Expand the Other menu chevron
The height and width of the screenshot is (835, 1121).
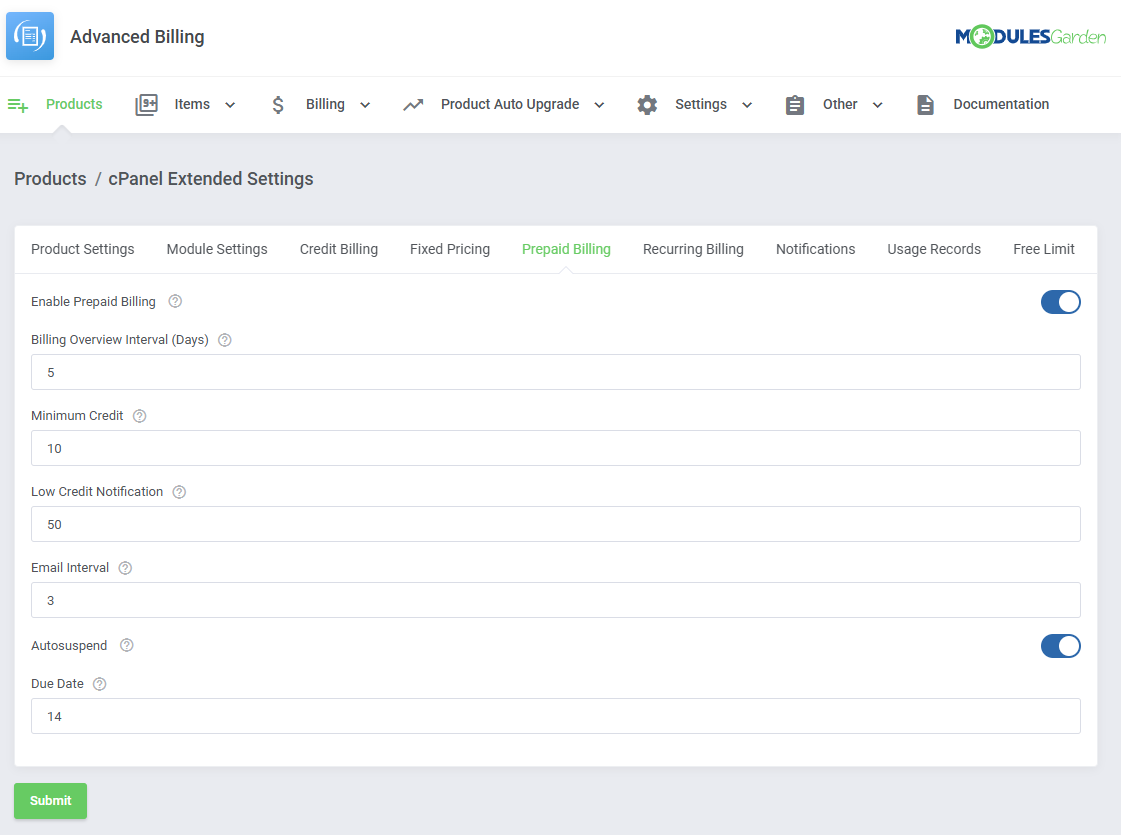click(877, 105)
